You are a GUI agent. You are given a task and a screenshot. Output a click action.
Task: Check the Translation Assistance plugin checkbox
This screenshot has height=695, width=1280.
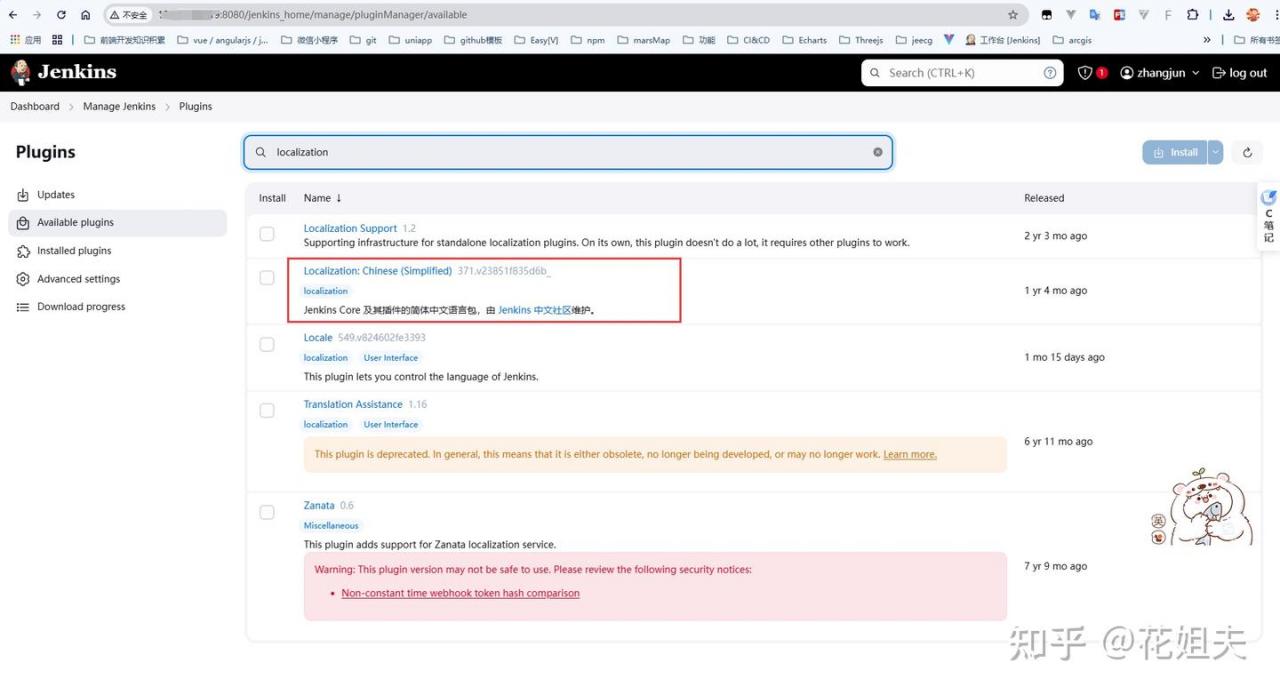pyautogui.click(x=267, y=411)
